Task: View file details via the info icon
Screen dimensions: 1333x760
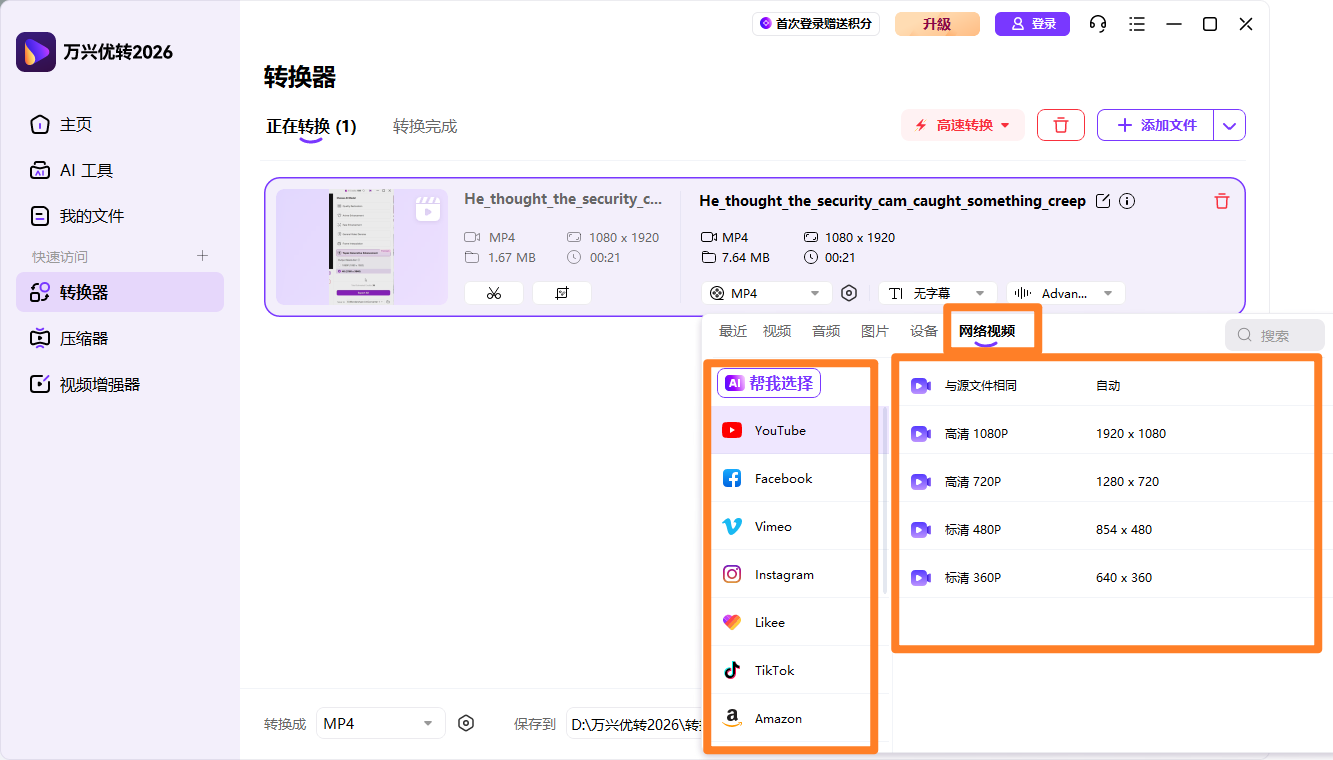Action: pyautogui.click(x=1126, y=201)
